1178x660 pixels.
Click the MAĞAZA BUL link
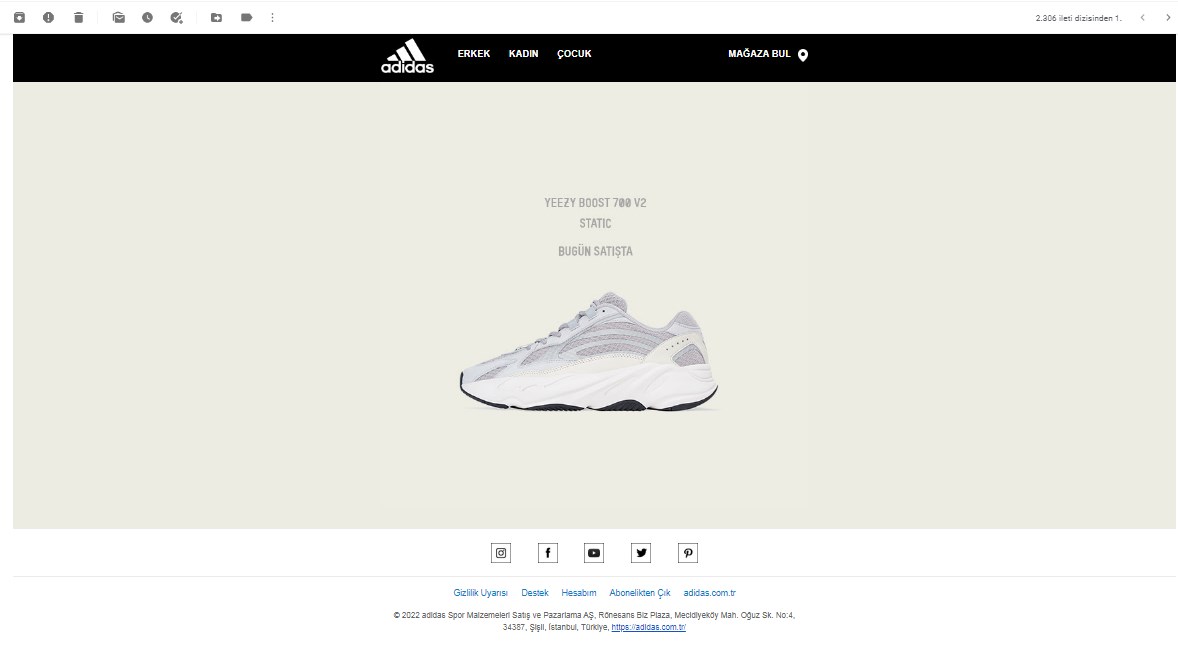click(759, 53)
